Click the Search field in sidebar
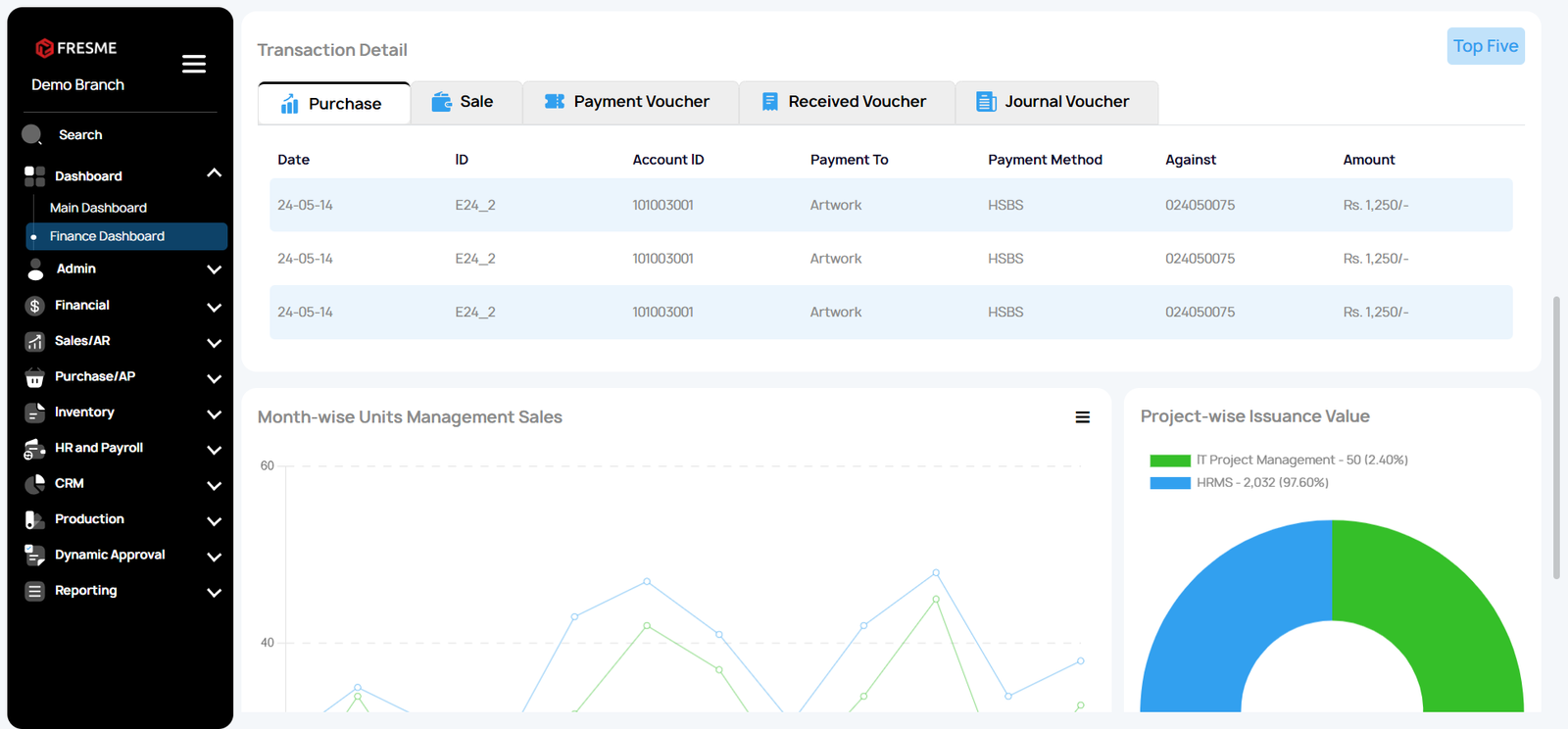This screenshot has height=729, width=1568. (80, 135)
